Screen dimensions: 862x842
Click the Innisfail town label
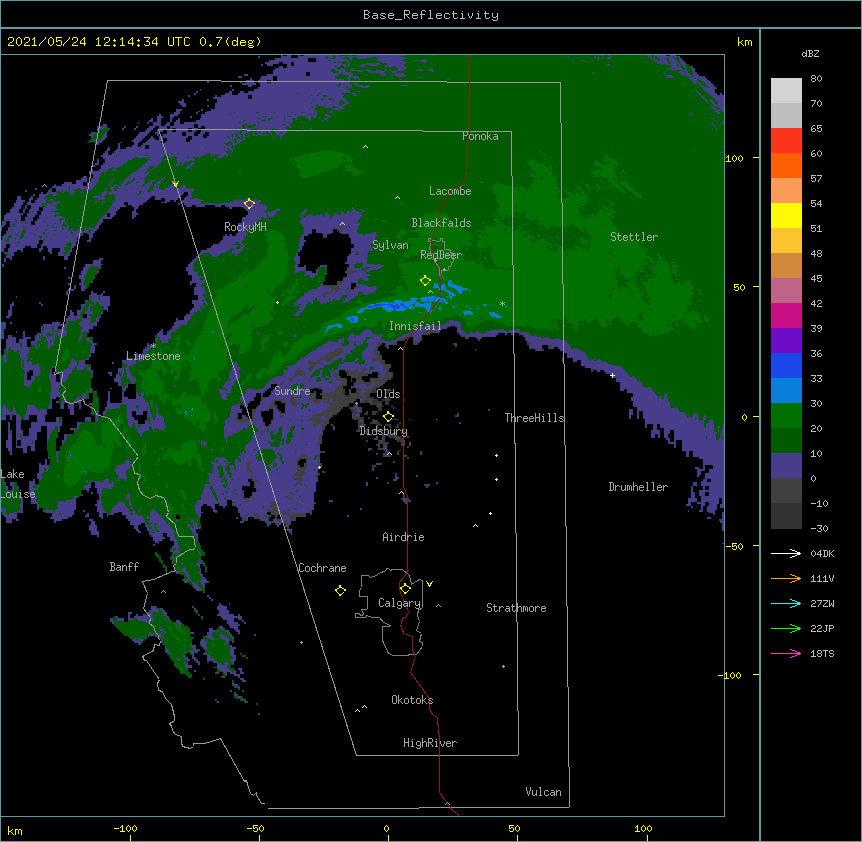click(x=415, y=326)
